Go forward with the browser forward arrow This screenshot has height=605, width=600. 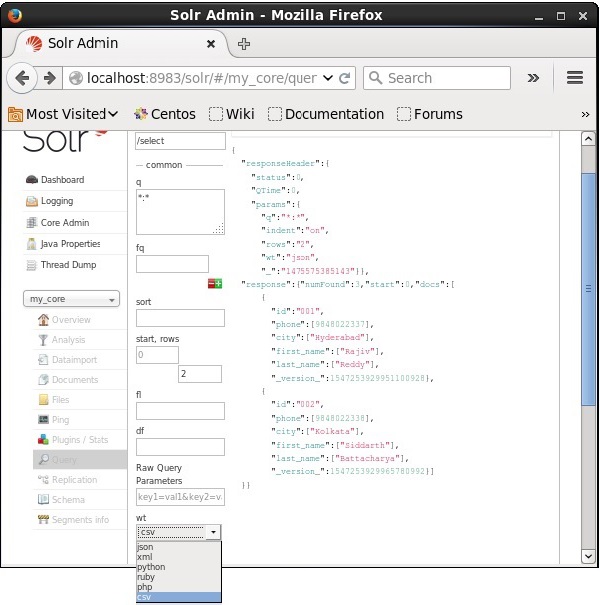49,78
